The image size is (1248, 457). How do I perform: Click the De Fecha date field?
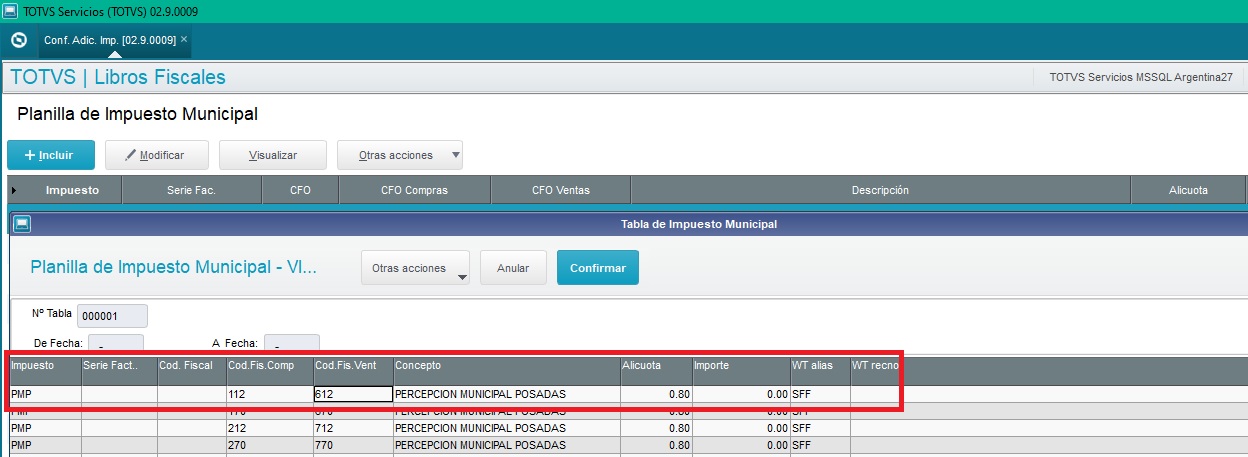(x=116, y=343)
